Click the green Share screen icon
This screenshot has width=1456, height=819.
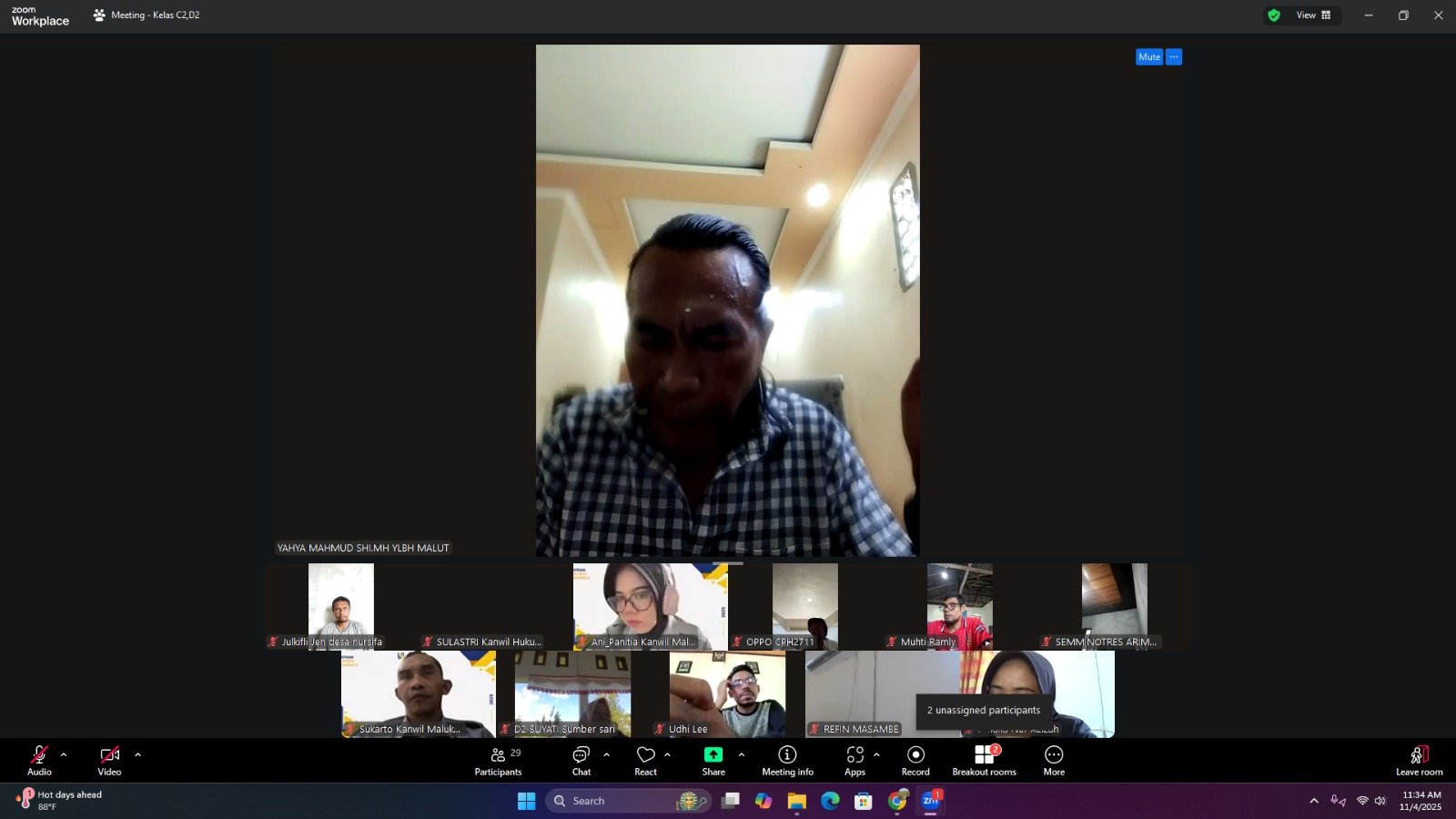(713, 755)
